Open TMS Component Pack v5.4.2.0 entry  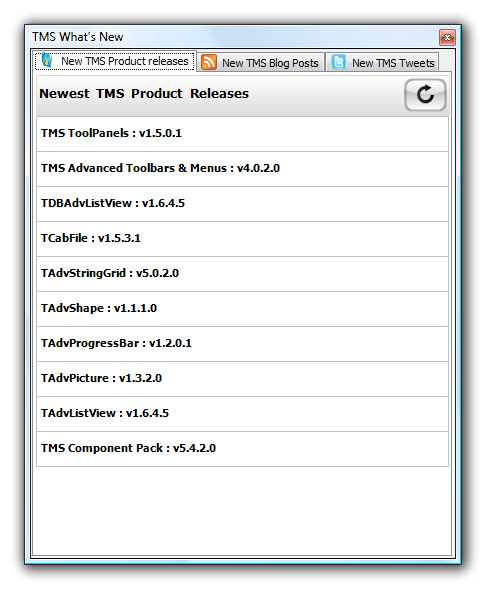(x=242, y=449)
